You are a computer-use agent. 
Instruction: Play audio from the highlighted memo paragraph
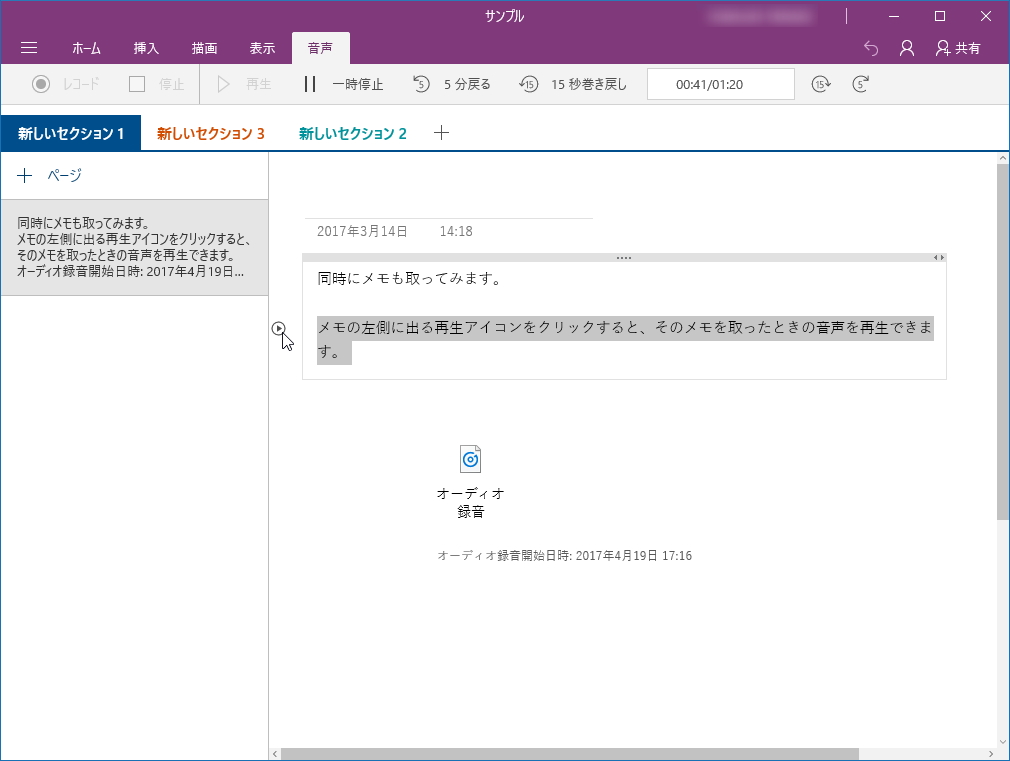277,327
